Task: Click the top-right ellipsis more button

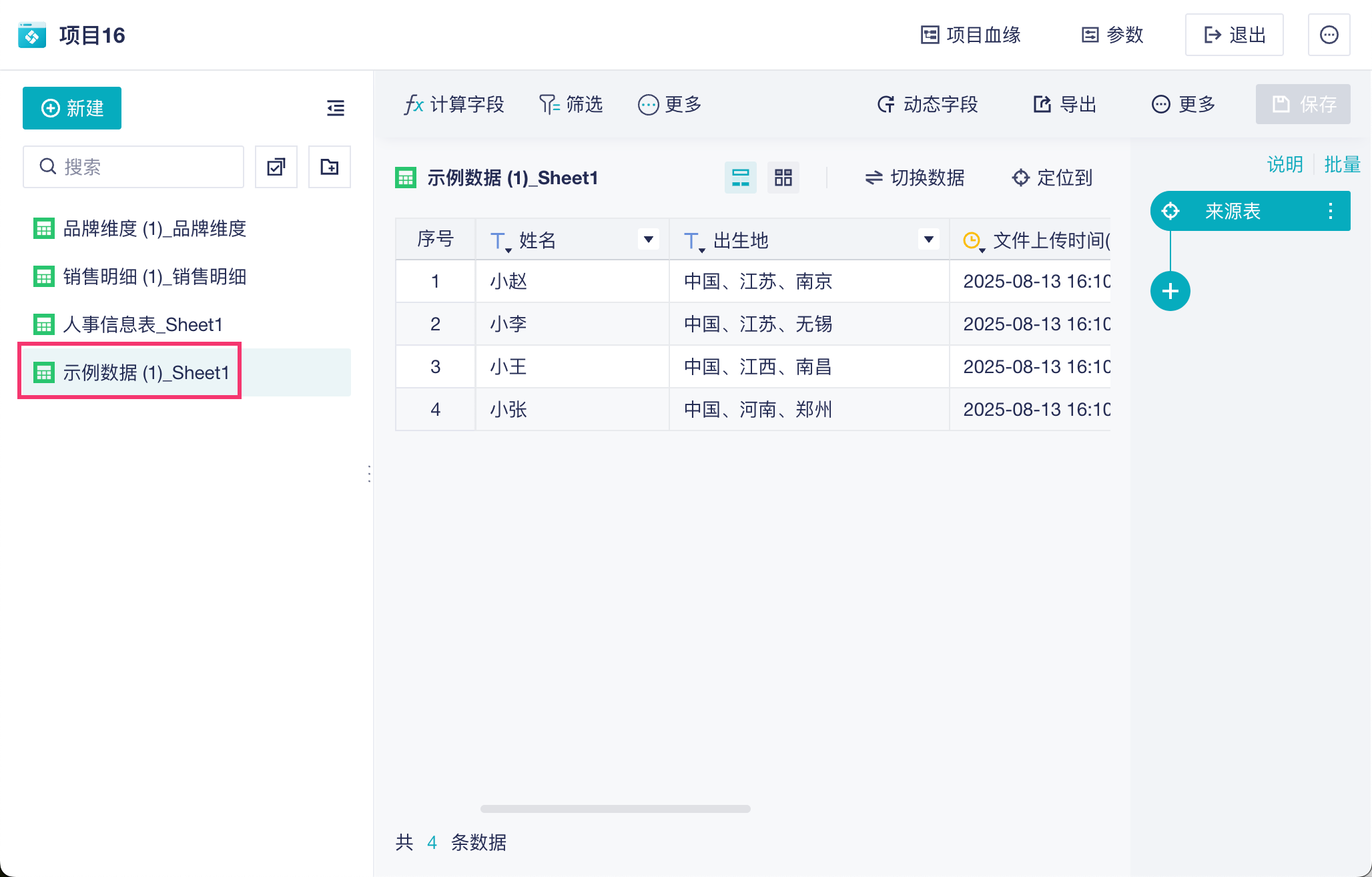Action: click(1329, 35)
